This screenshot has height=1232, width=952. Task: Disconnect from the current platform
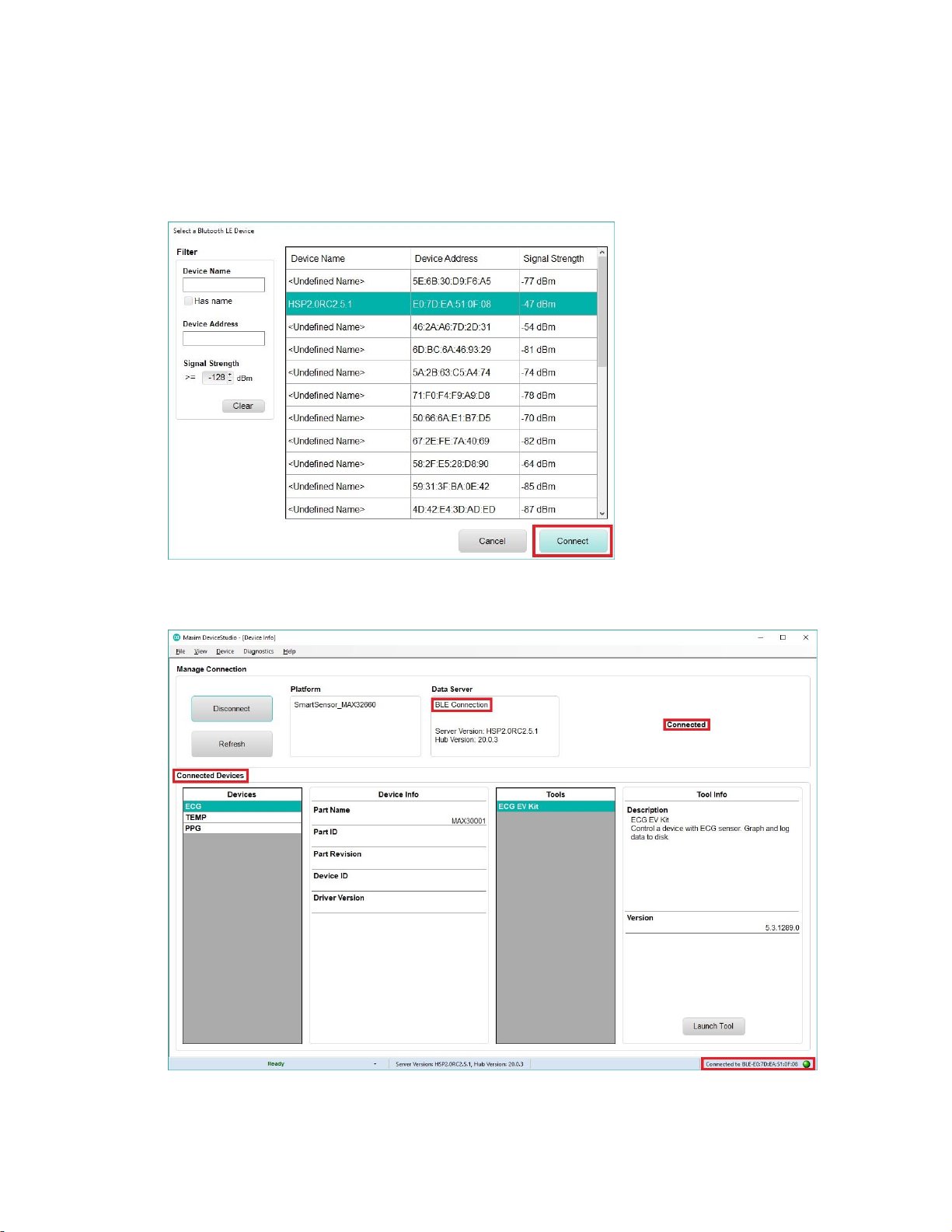tap(232, 709)
